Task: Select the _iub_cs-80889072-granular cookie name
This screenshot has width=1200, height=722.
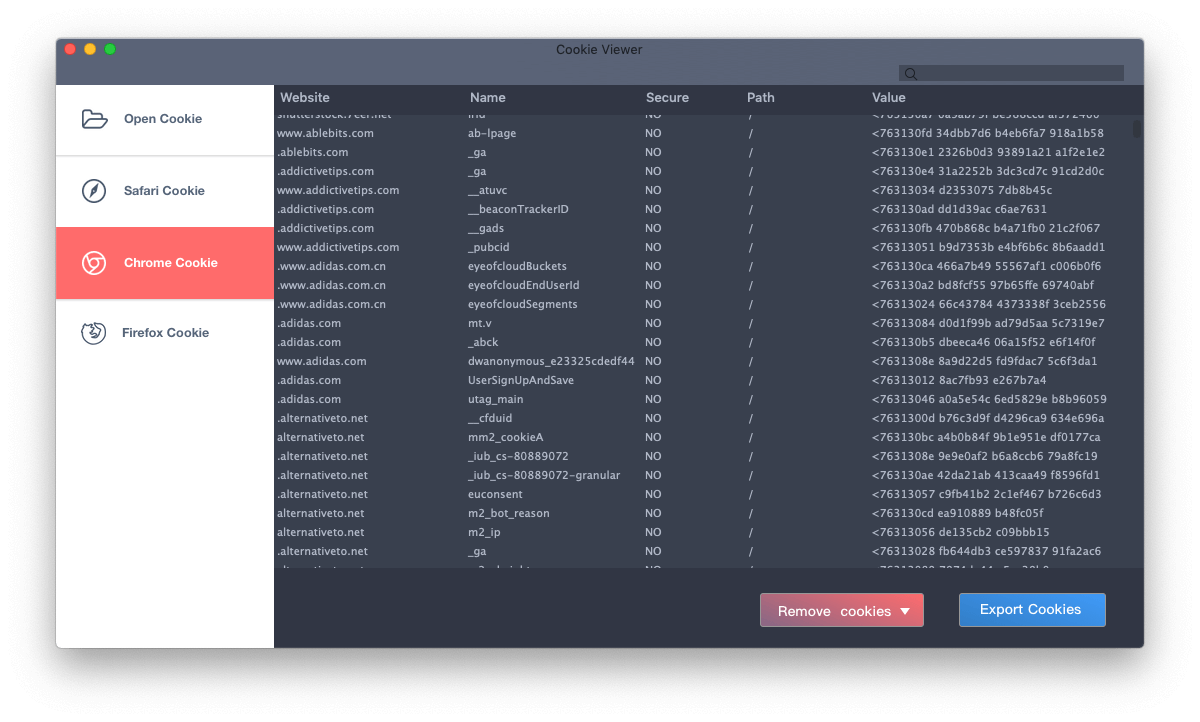Action: point(544,475)
